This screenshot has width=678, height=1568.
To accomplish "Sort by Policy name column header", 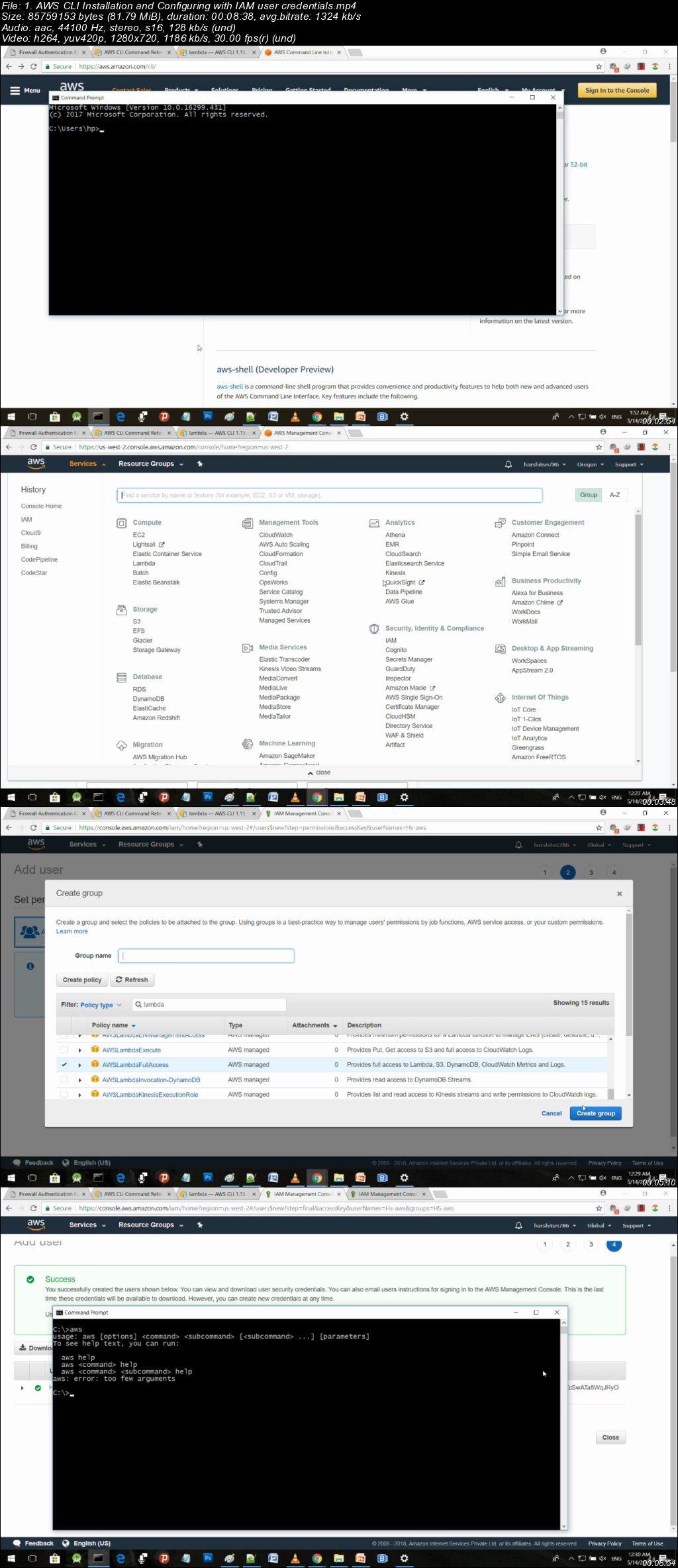I will tap(114, 1025).
